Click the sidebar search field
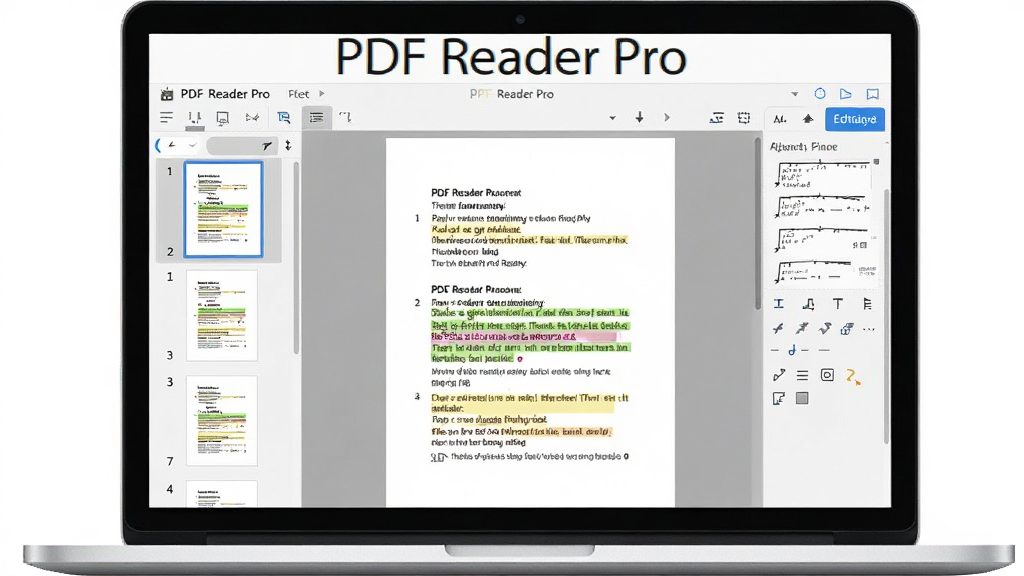 [242, 146]
